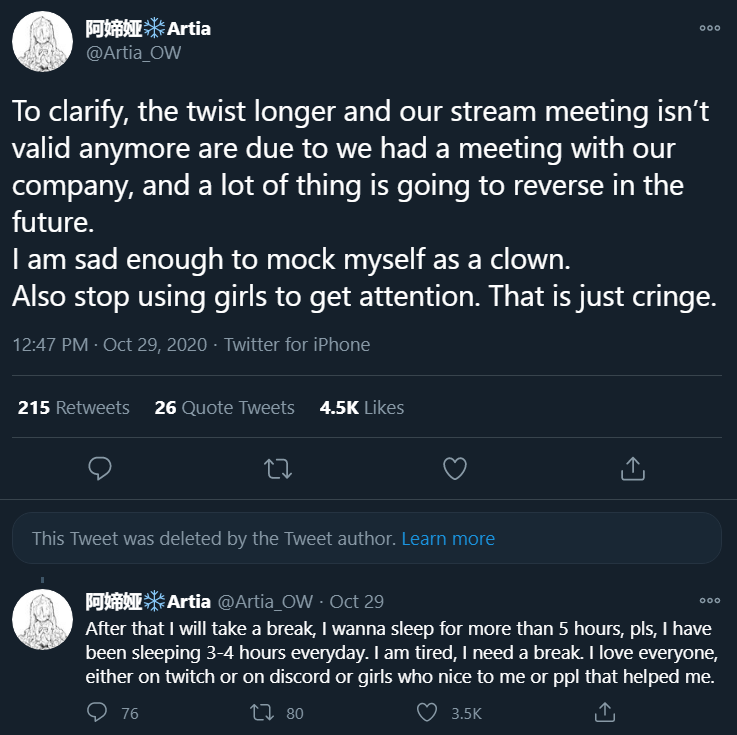Retweet the reply tweet with 80 retweets
The width and height of the screenshot is (737, 735).
point(262,712)
